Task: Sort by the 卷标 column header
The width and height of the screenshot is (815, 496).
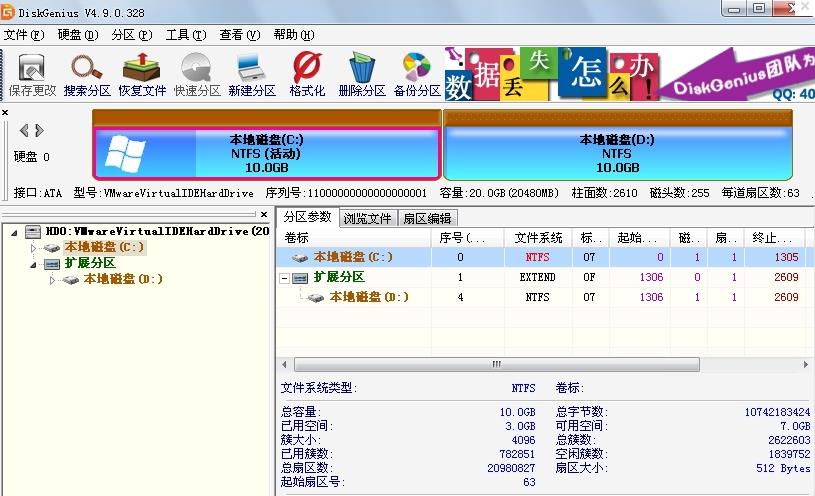Action: point(353,238)
